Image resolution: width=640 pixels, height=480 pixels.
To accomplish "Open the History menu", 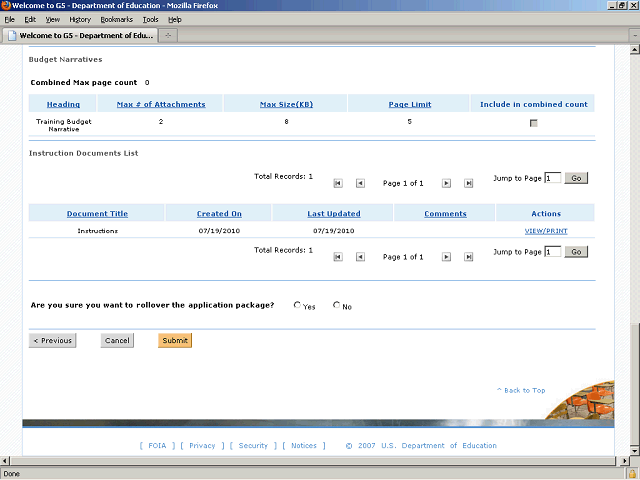I will tap(80, 20).
